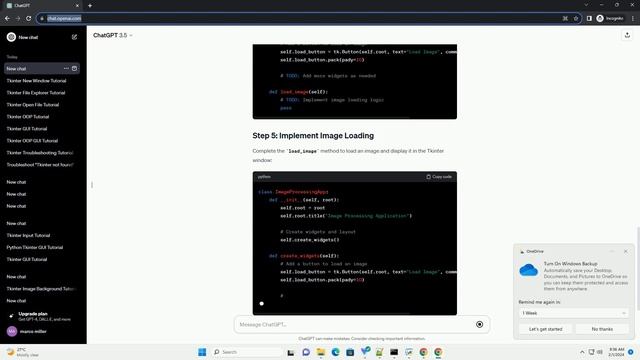Bookmark this page with the star icon
Screen dimensions: 640x360
576,18
